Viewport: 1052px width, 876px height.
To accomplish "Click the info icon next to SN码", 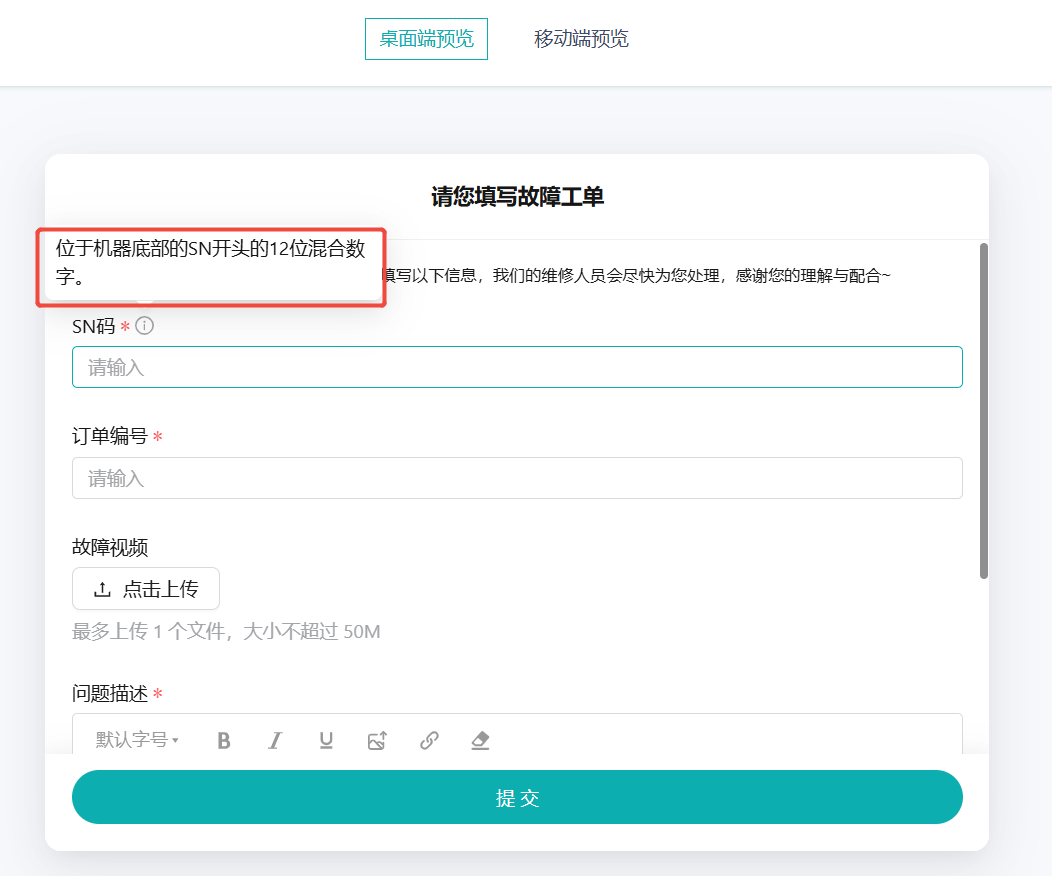I will (146, 324).
